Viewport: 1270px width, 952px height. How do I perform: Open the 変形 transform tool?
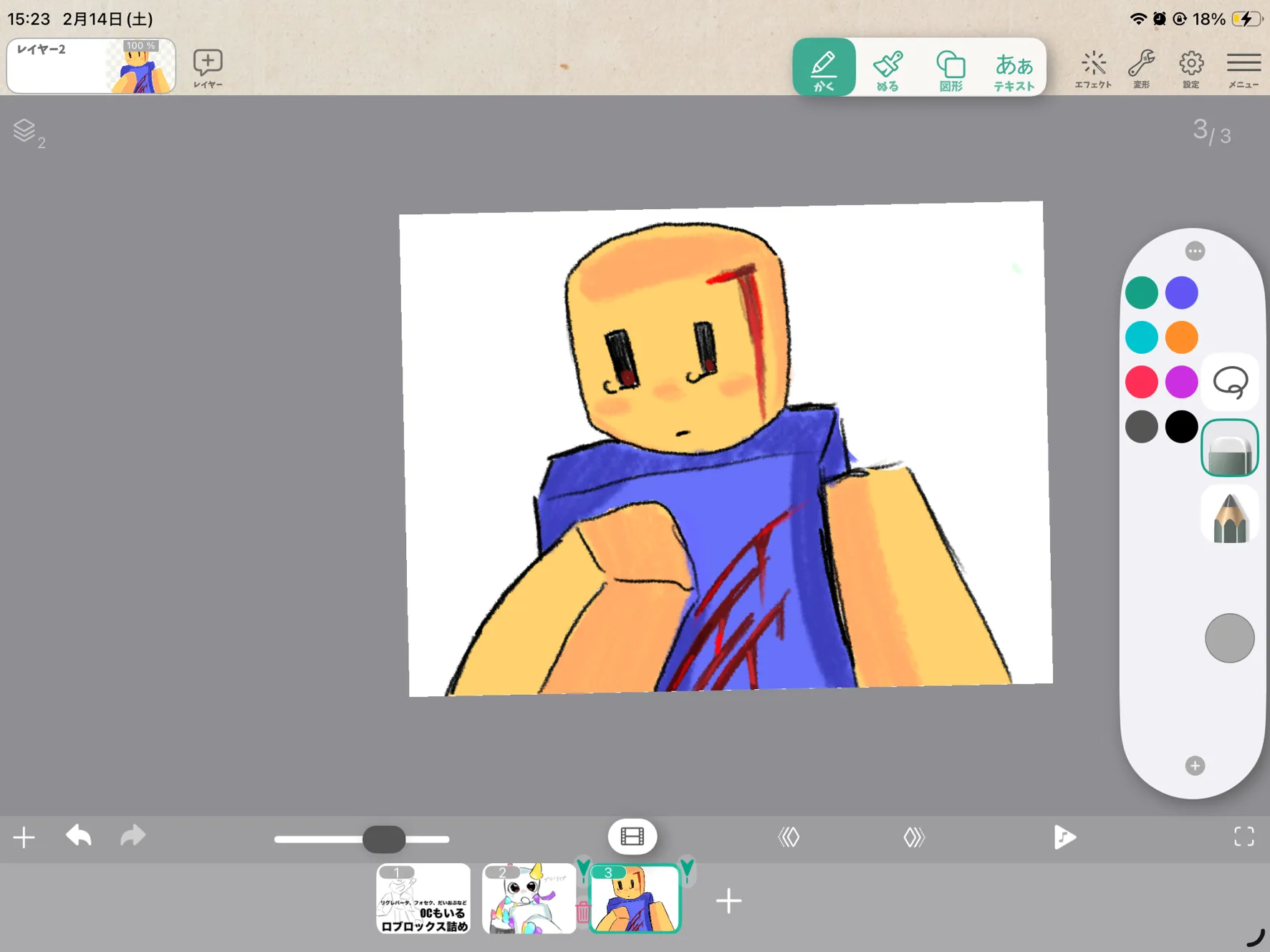coord(1141,69)
